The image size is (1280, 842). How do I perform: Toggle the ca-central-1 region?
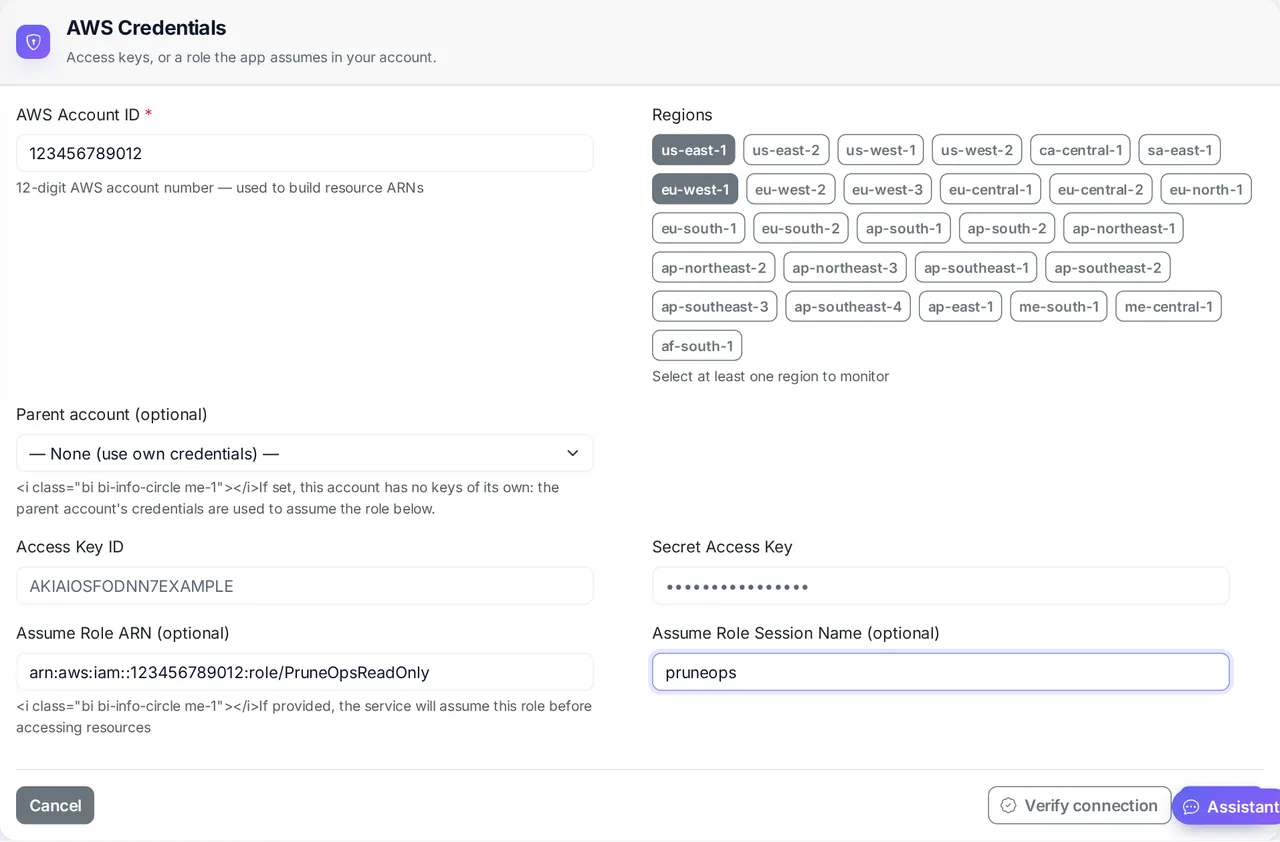1080,150
